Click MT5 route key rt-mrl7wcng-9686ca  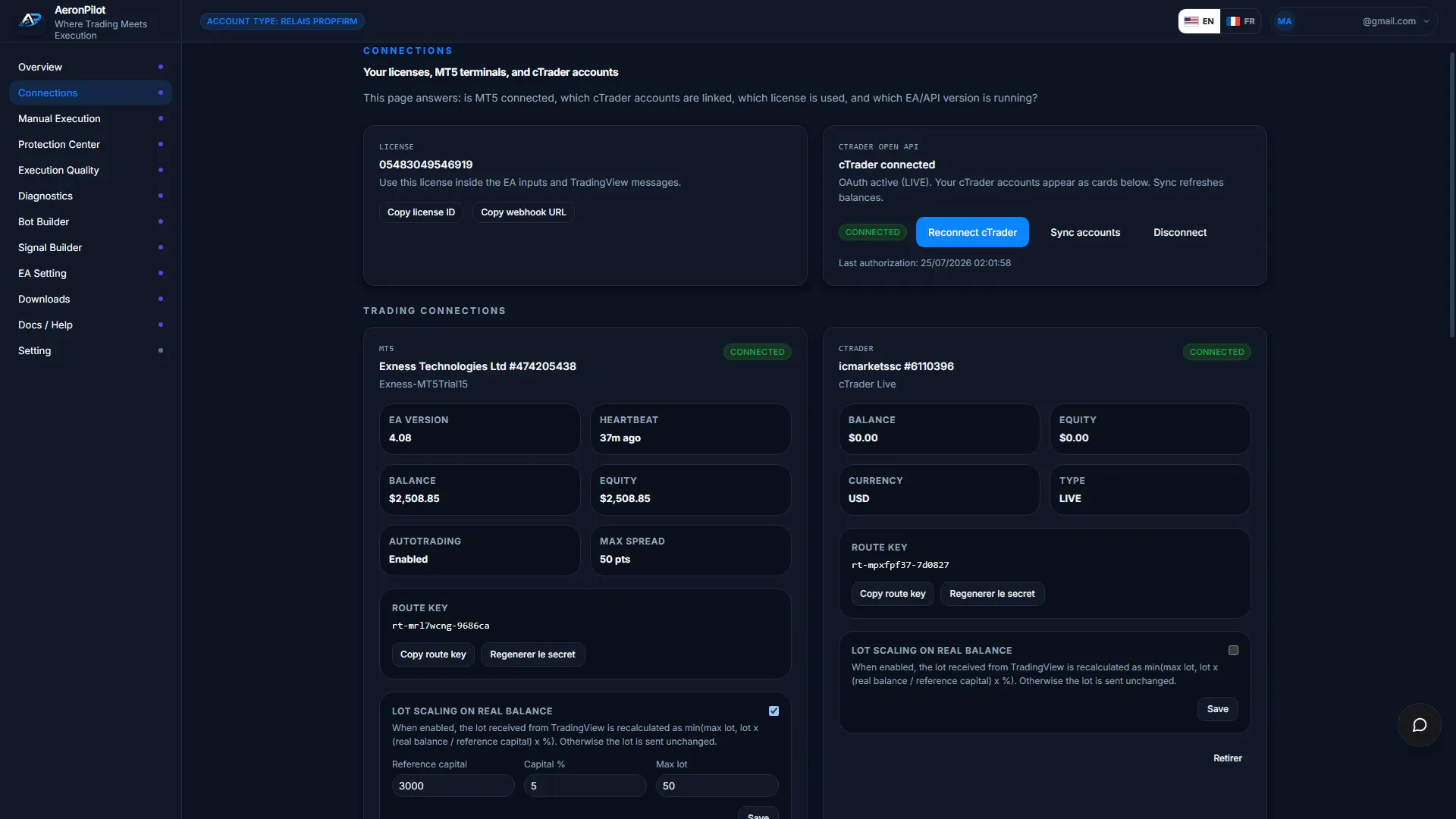(441, 626)
